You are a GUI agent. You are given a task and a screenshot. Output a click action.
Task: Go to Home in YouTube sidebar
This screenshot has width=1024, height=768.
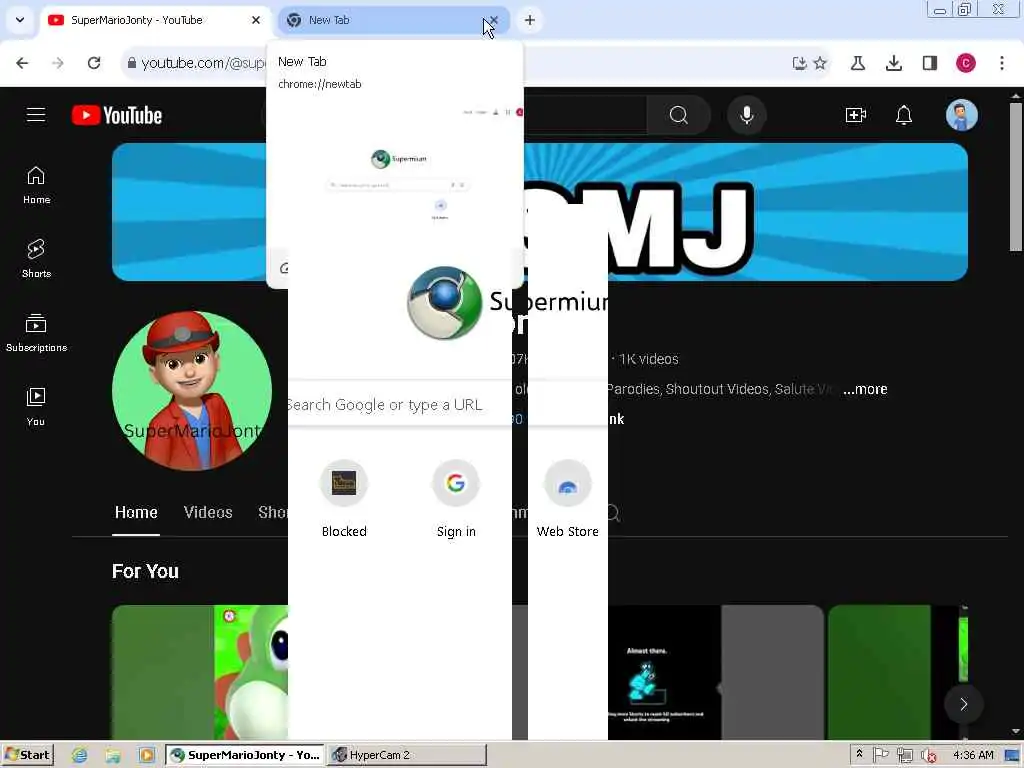coord(36,185)
